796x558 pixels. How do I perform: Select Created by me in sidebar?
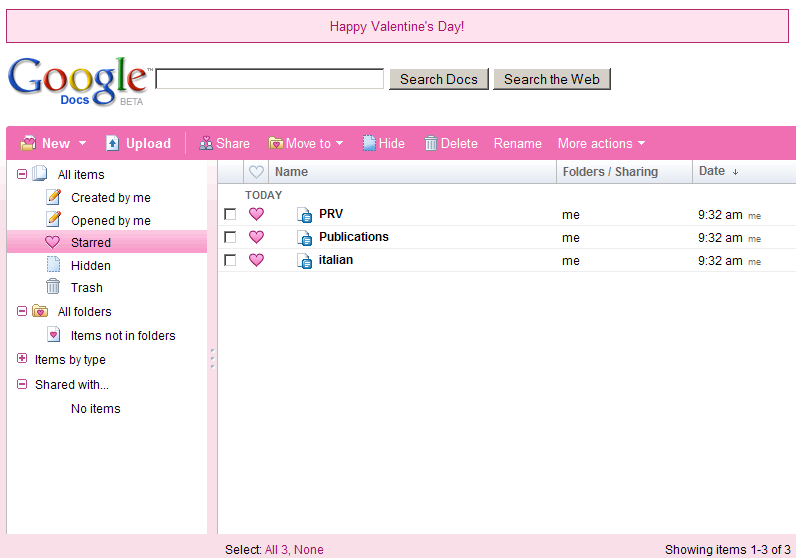point(111,198)
